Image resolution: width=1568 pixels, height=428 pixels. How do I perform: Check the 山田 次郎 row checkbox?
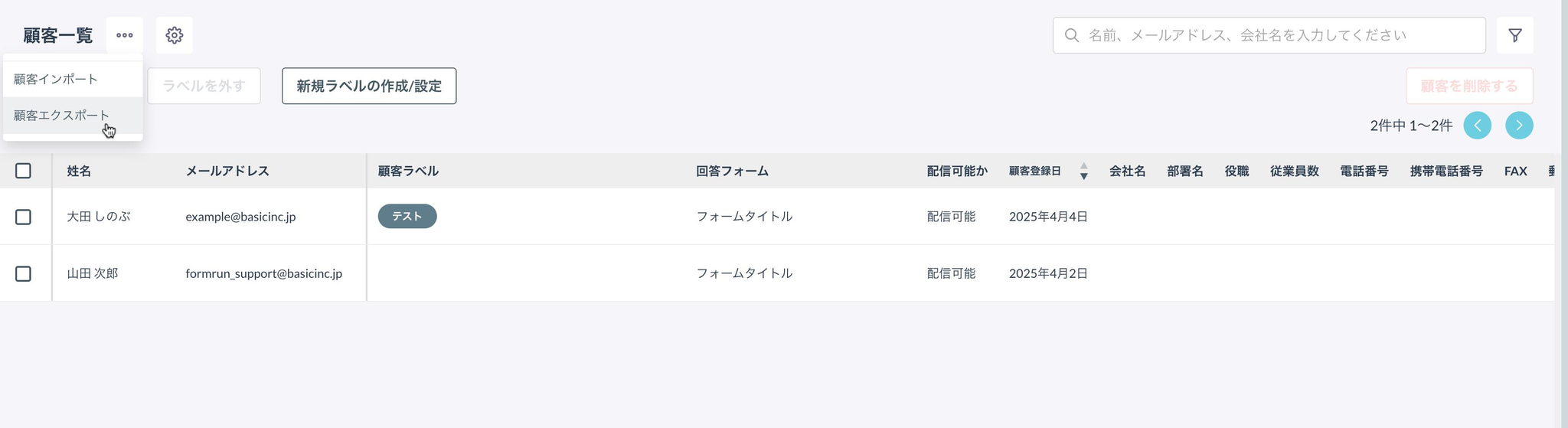(x=23, y=273)
